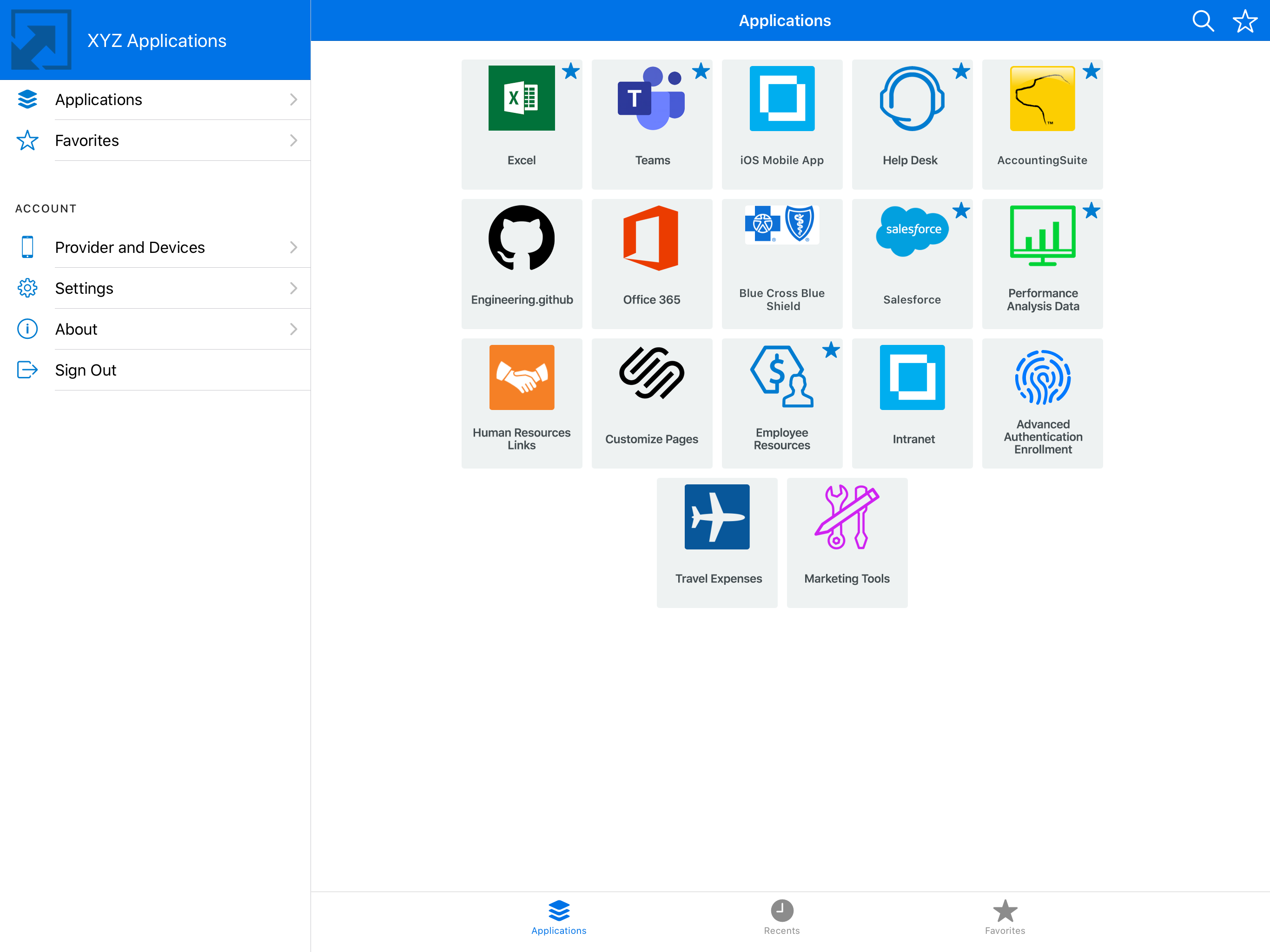Launch Customize Pages app
Viewport: 1270px width, 952px height.
[652, 403]
